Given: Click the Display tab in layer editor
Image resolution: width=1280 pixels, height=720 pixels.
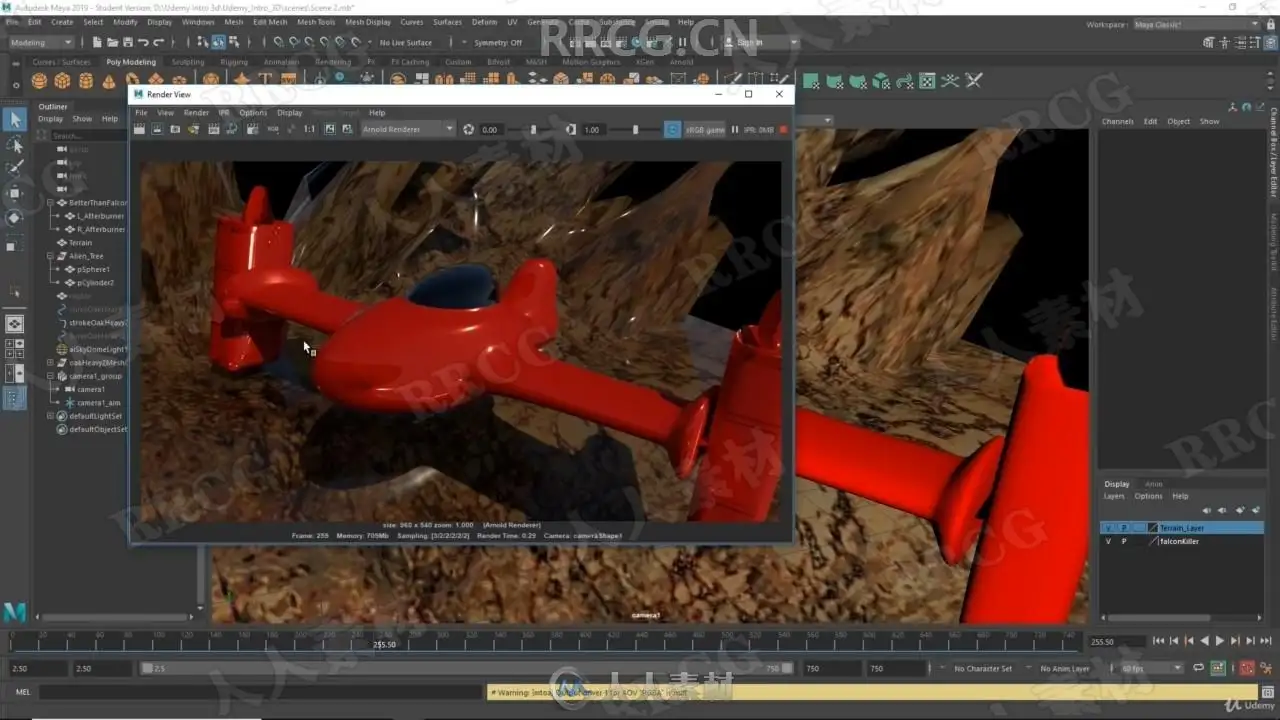Looking at the screenshot, I should pyautogui.click(x=1117, y=484).
